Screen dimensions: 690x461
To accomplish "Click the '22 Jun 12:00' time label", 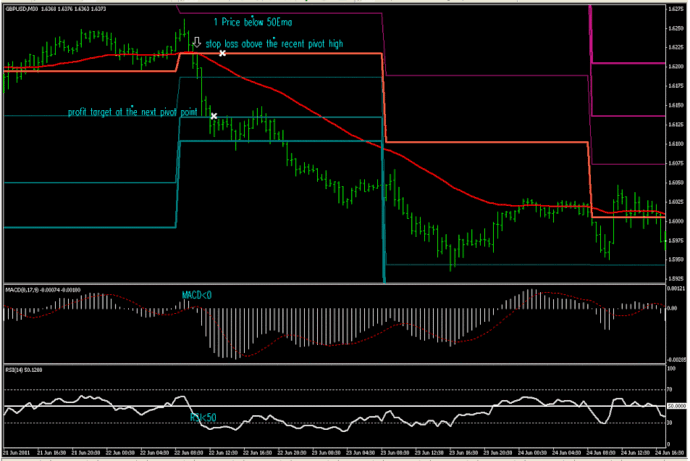I will 223,453.
